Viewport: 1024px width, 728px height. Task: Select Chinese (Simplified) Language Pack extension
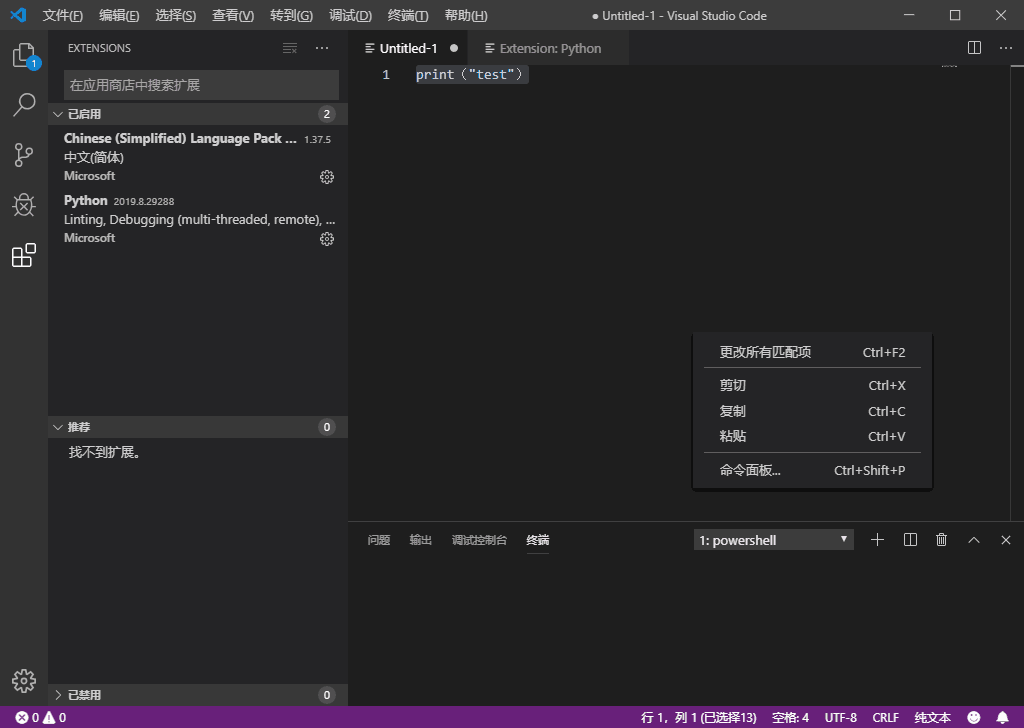pos(198,157)
